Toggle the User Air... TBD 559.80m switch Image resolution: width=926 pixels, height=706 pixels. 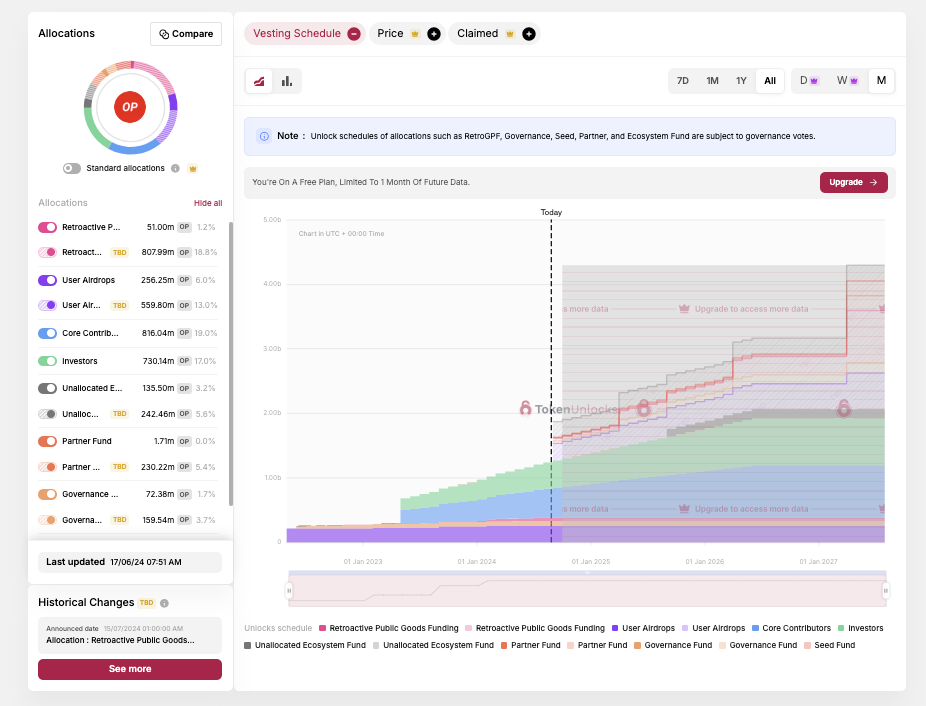(47, 305)
